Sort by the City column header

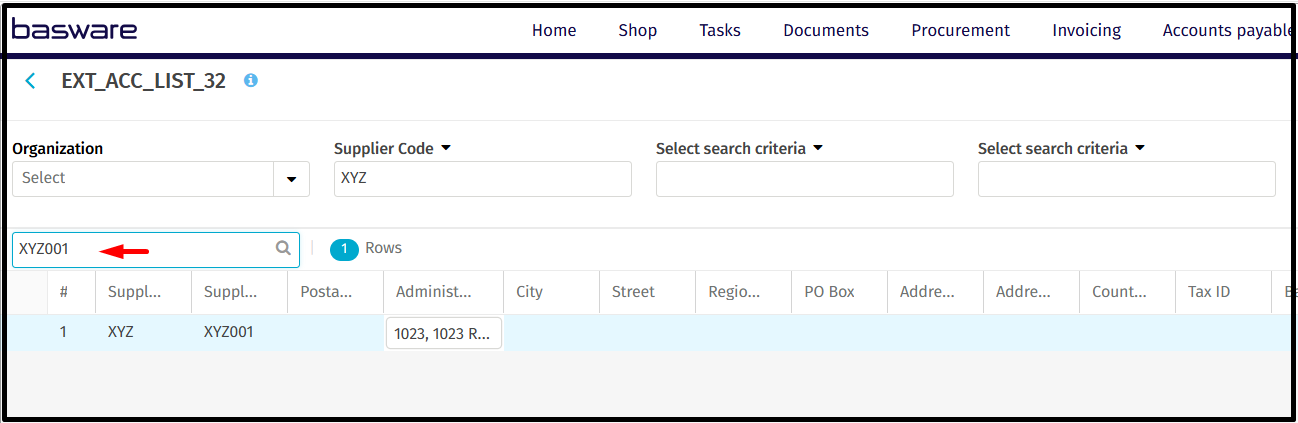point(529,292)
